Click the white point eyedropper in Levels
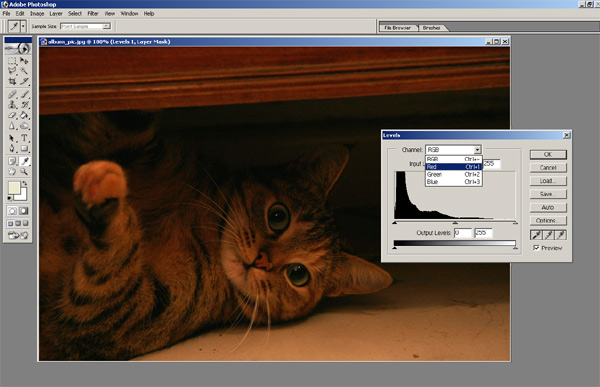The image size is (600, 387). 561,235
